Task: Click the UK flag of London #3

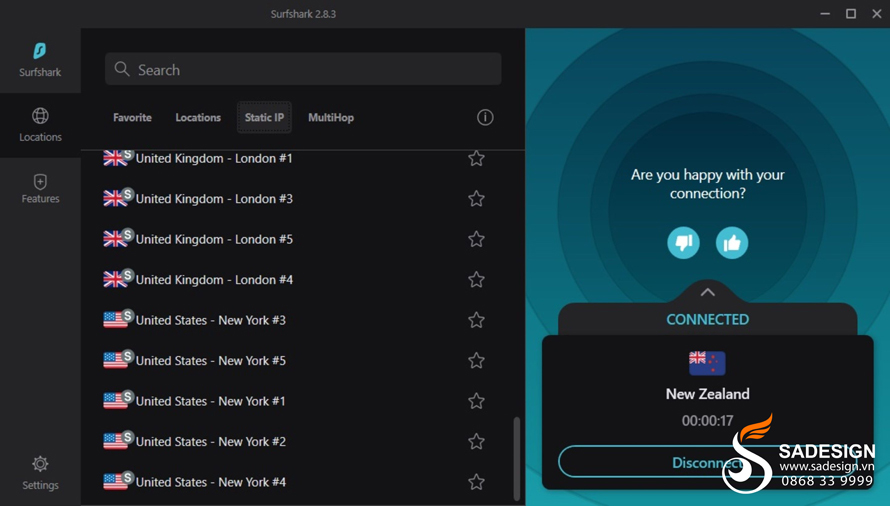Action: click(115, 198)
